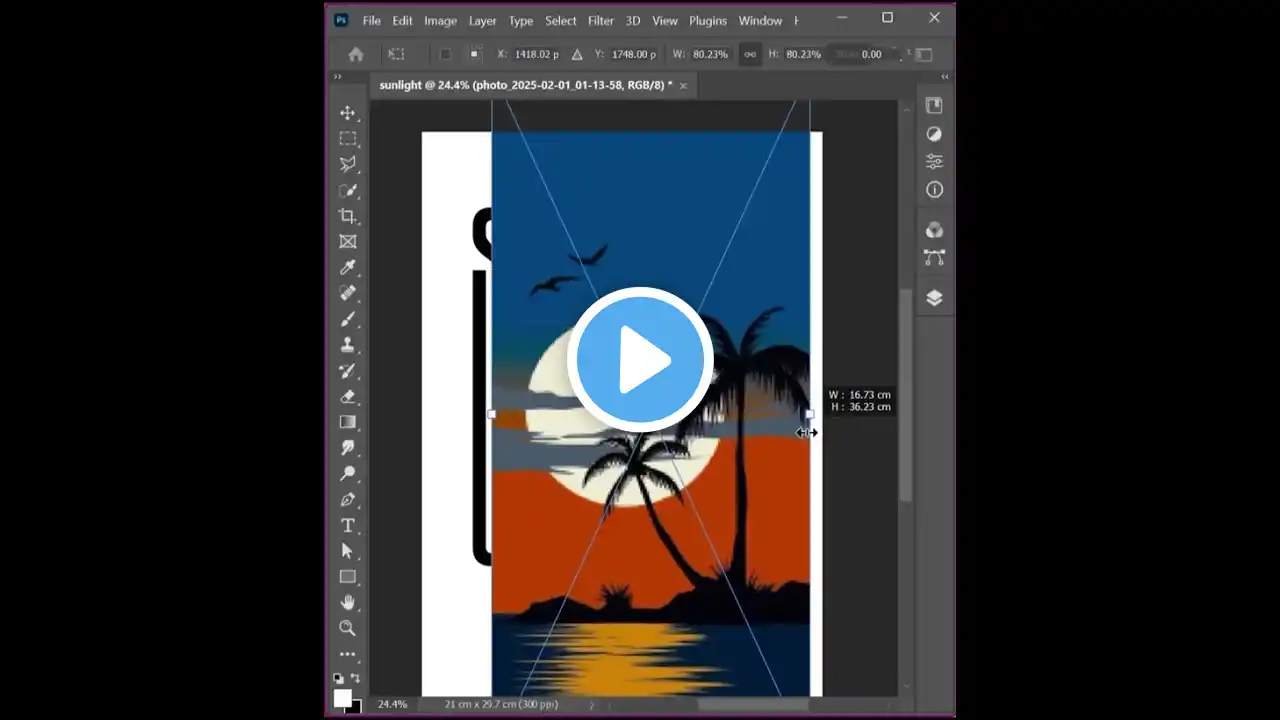The width and height of the screenshot is (1280, 720).
Task: Open the Window menu
Action: point(760,20)
